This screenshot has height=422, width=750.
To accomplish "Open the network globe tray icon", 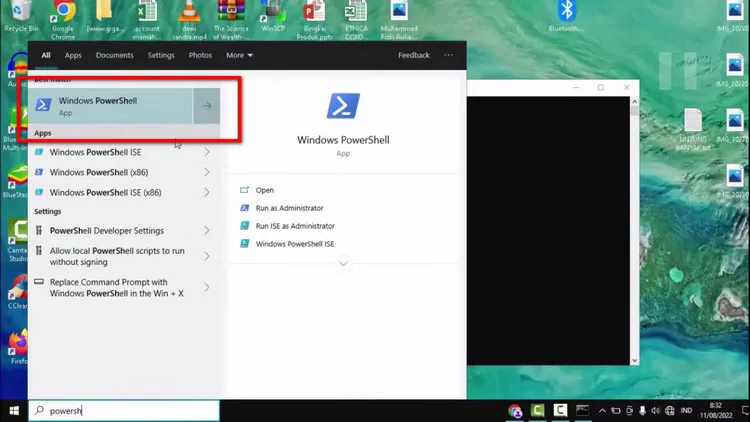I will pos(670,411).
